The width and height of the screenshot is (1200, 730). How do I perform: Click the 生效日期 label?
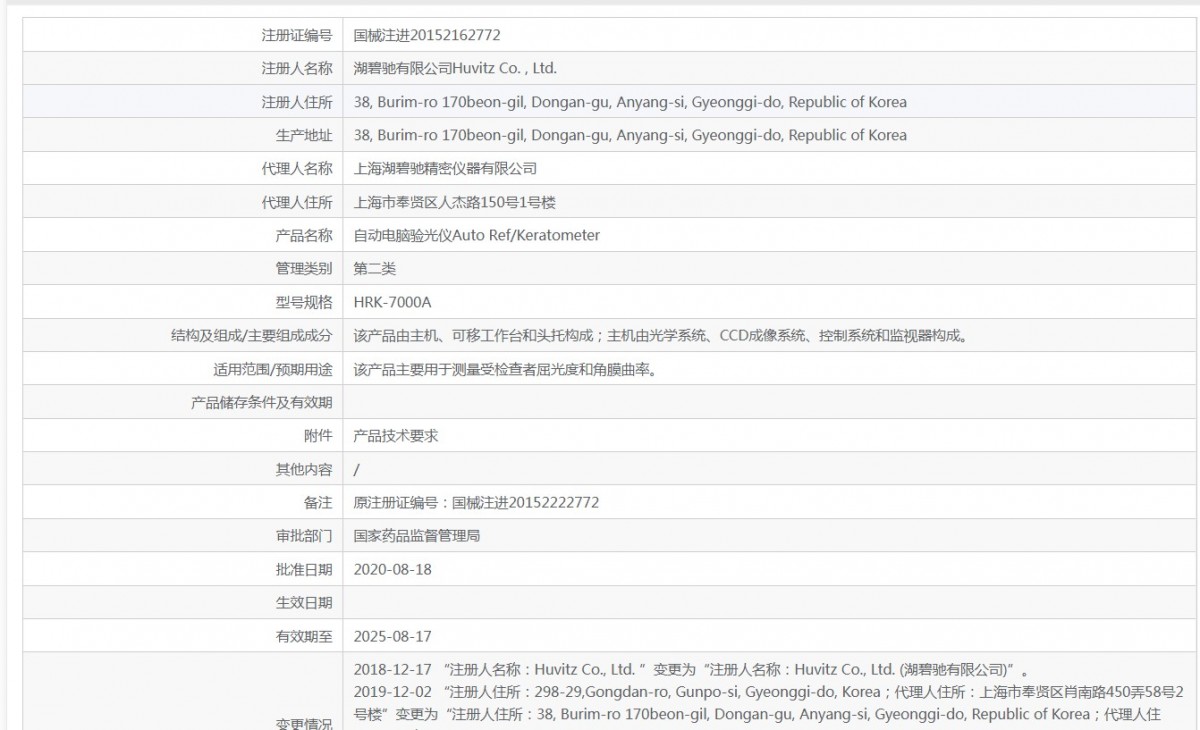304,602
